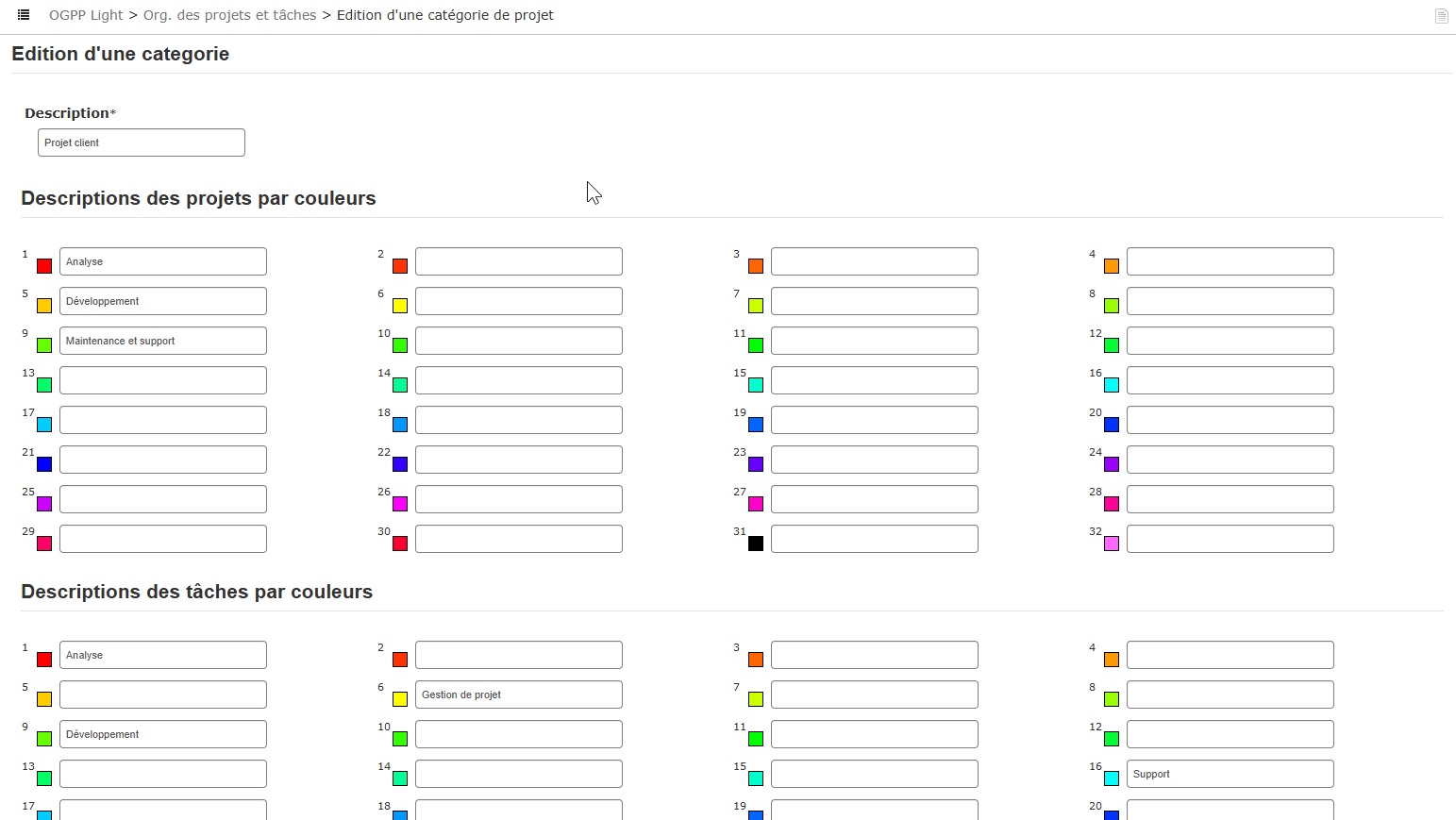Edit the task 'Analyse' description field

point(163,655)
